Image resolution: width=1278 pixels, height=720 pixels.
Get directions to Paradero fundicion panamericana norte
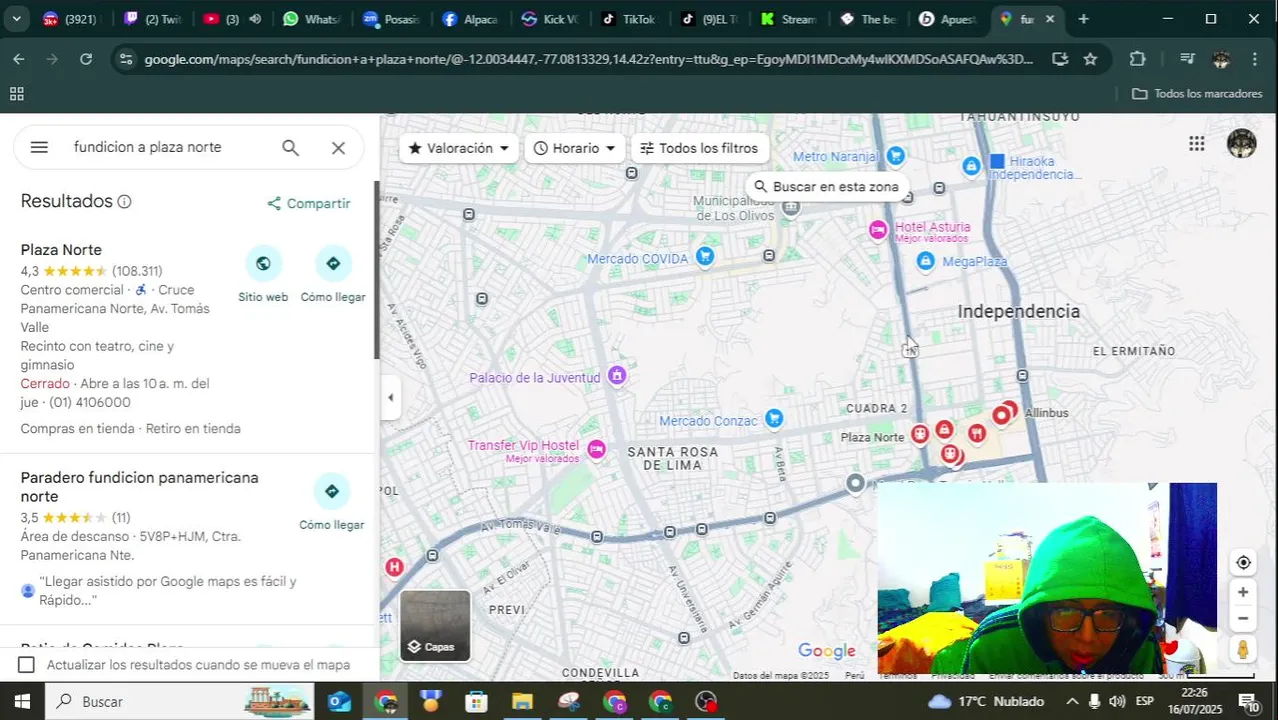332,491
